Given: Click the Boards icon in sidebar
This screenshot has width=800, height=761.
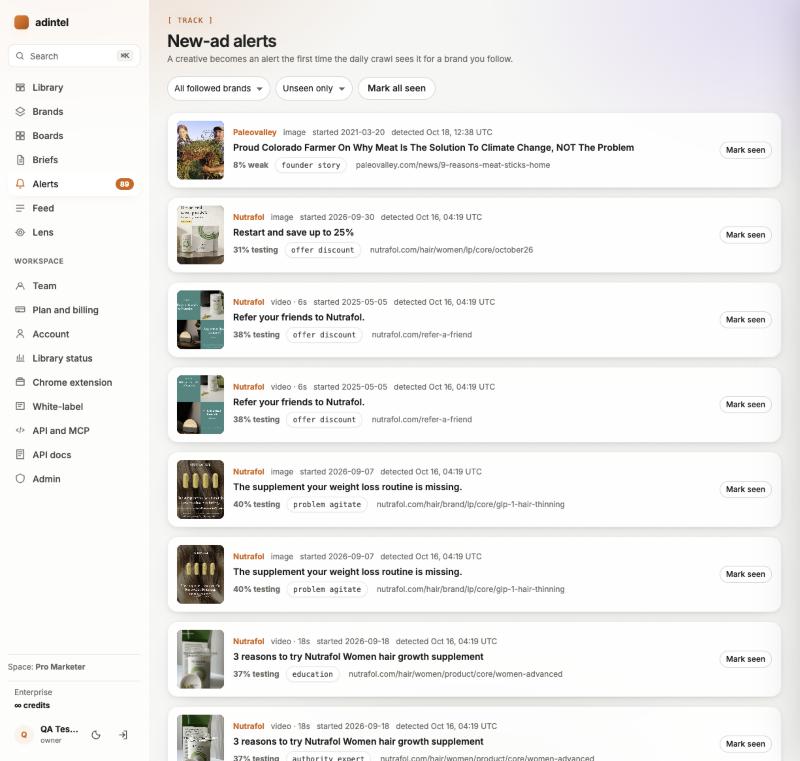Looking at the screenshot, I should (20, 136).
